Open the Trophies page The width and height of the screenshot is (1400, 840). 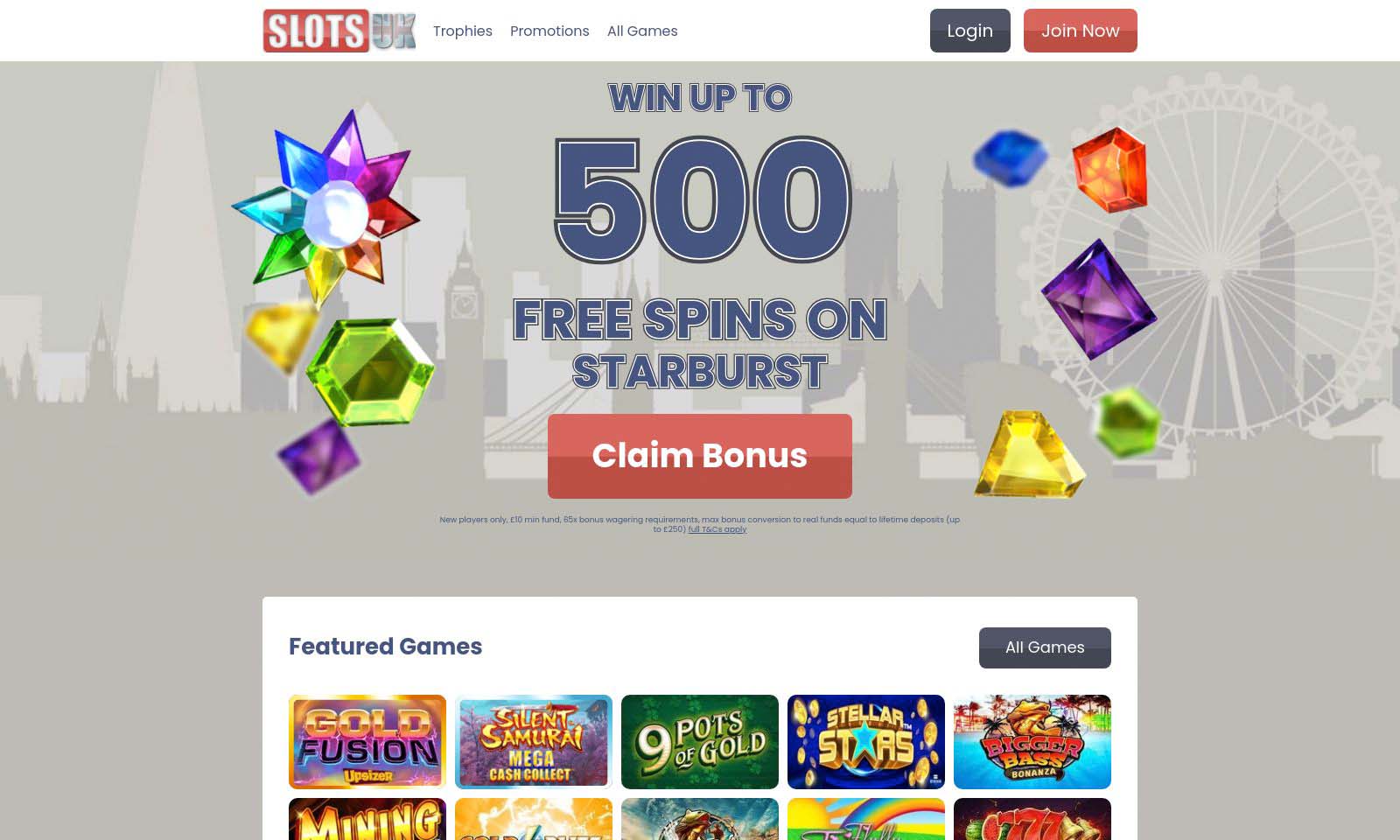coord(463,31)
